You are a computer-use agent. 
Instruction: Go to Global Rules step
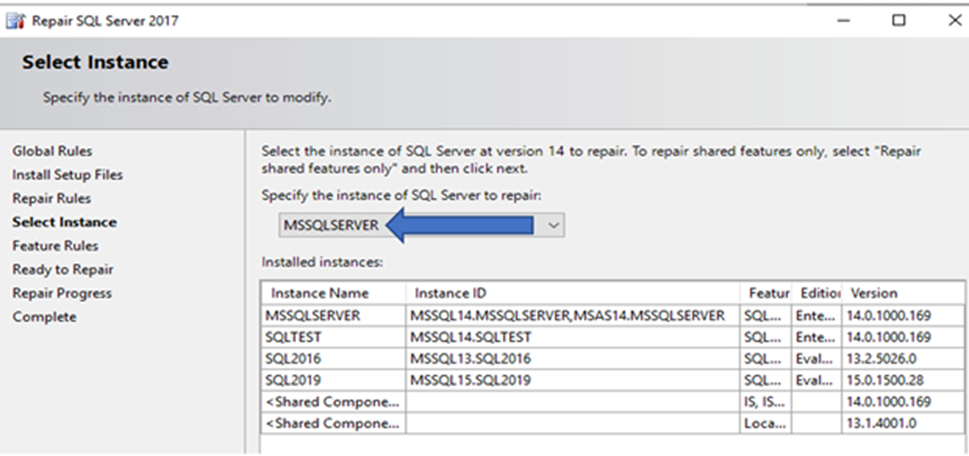coord(52,151)
